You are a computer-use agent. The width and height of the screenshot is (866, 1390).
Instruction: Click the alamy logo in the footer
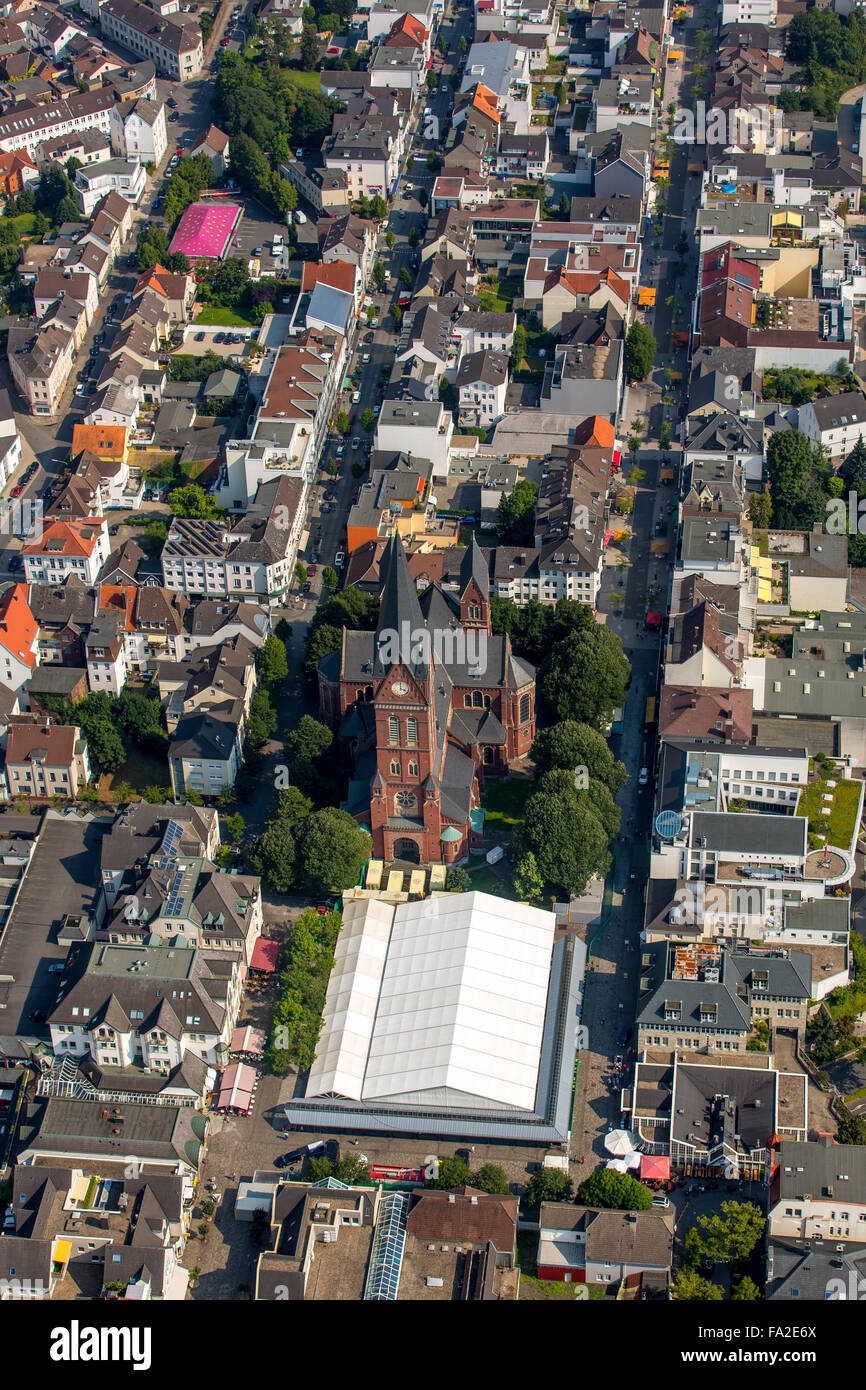[x=100, y=1345]
